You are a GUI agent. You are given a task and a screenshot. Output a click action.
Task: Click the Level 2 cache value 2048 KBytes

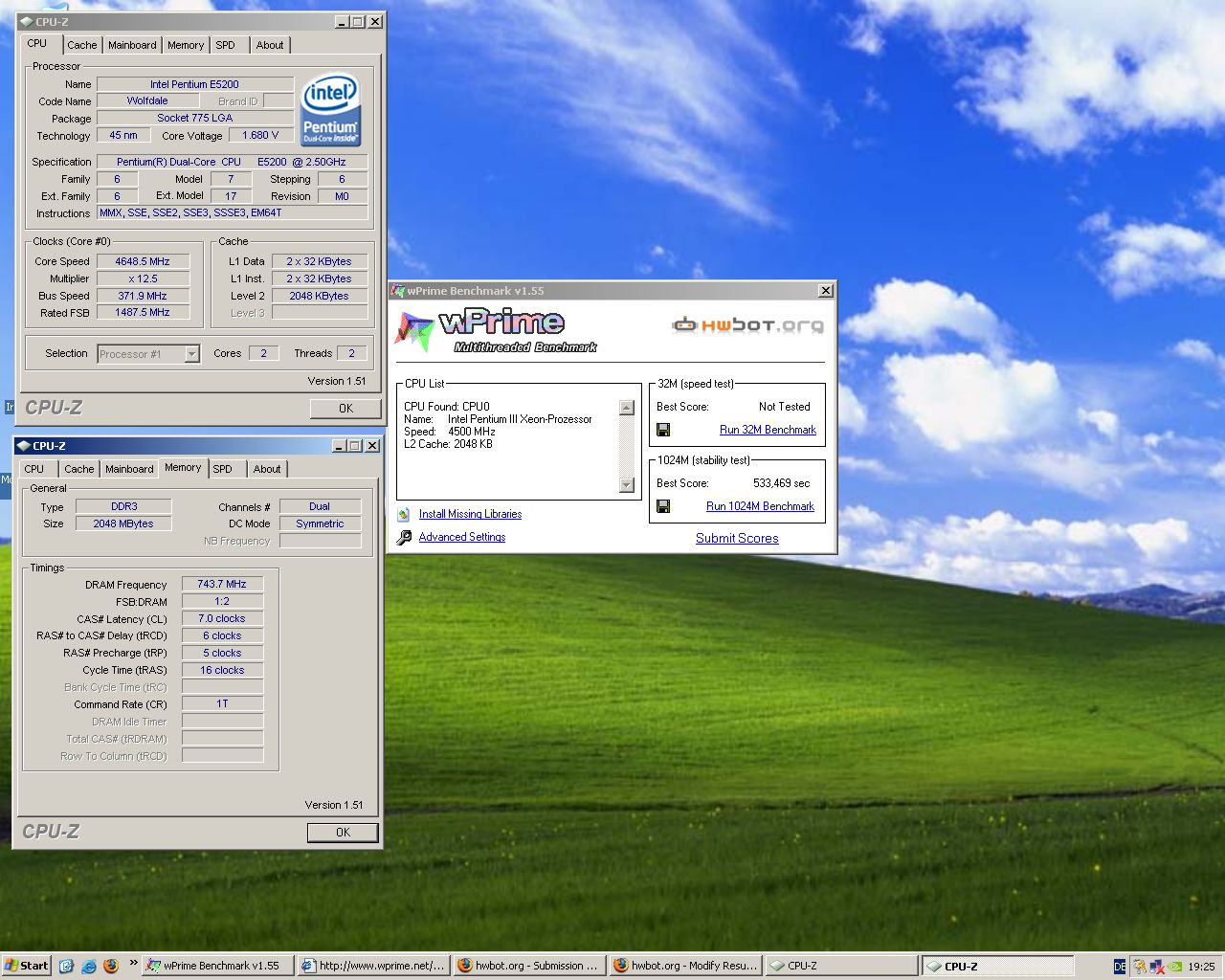pyautogui.click(x=320, y=296)
